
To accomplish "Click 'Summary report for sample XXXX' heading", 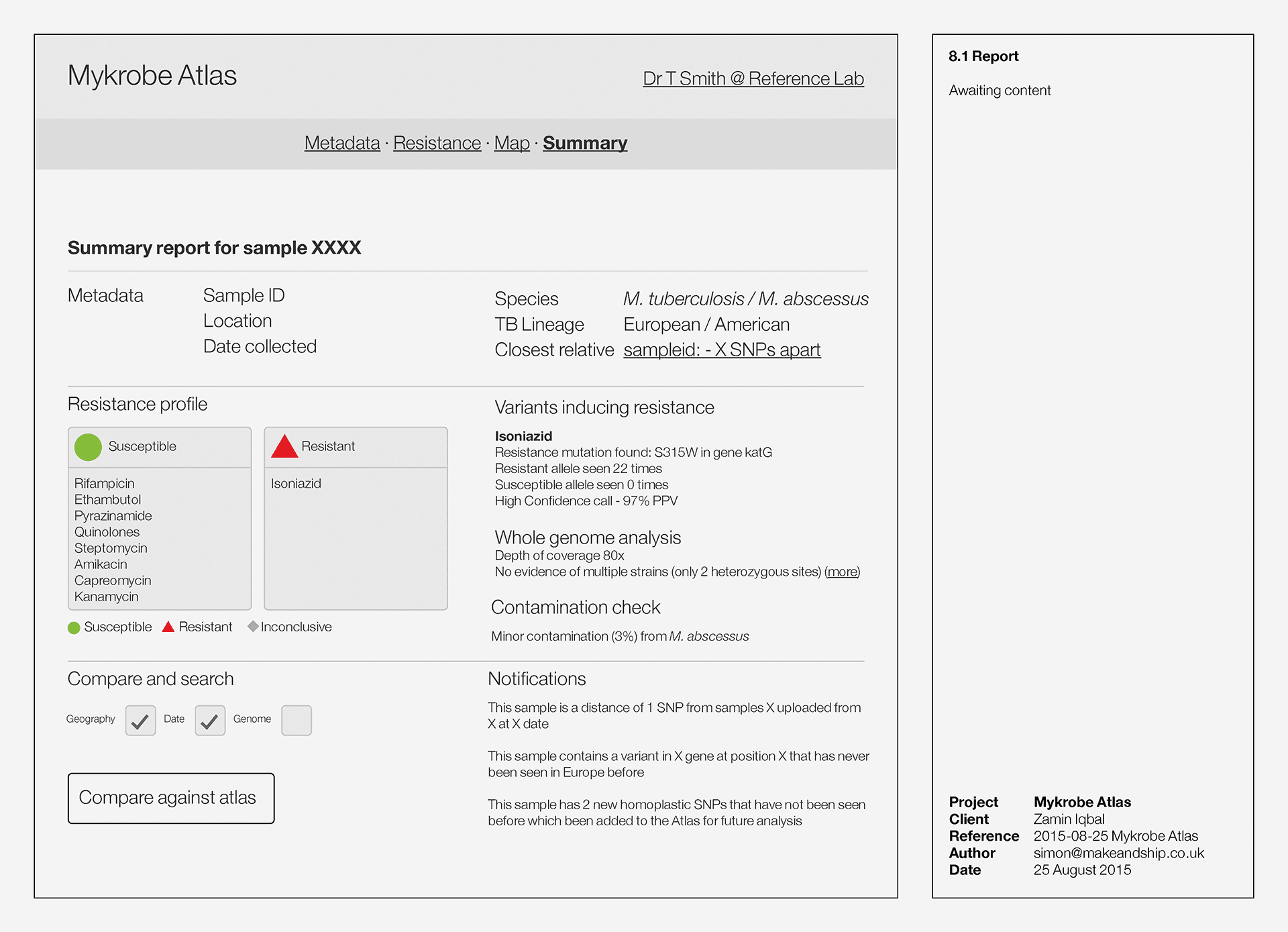I will (x=215, y=248).
